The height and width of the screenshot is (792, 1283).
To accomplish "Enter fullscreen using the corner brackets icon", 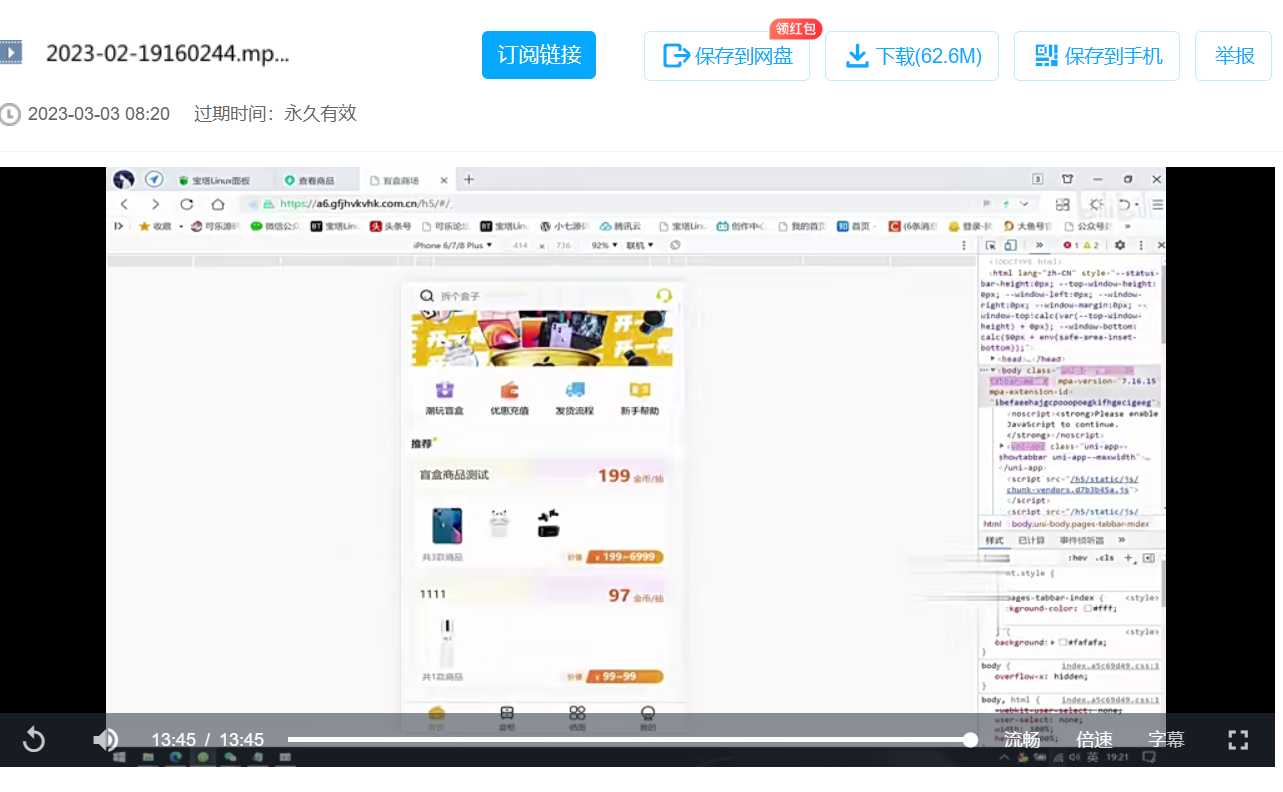I will (1238, 740).
